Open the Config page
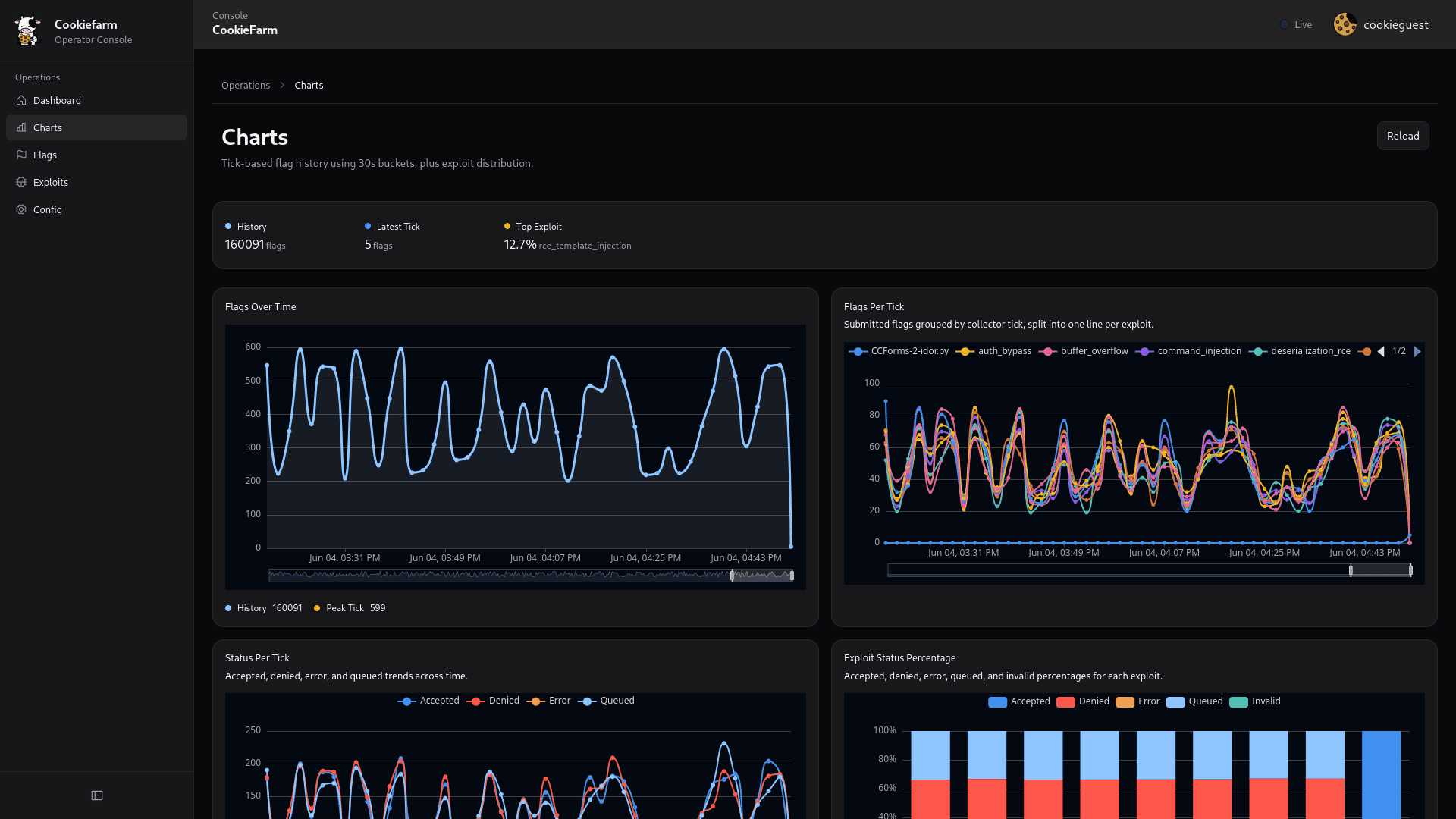 [96, 209]
